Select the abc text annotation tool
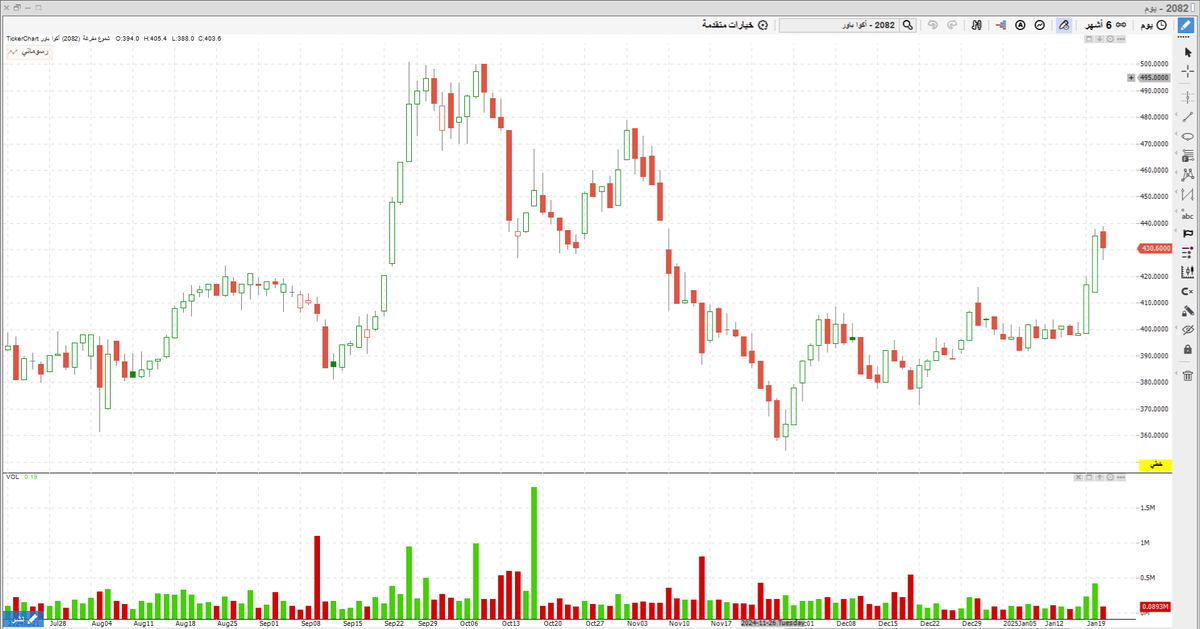This screenshot has height=629, width=1200. (x=1187, y=213)
